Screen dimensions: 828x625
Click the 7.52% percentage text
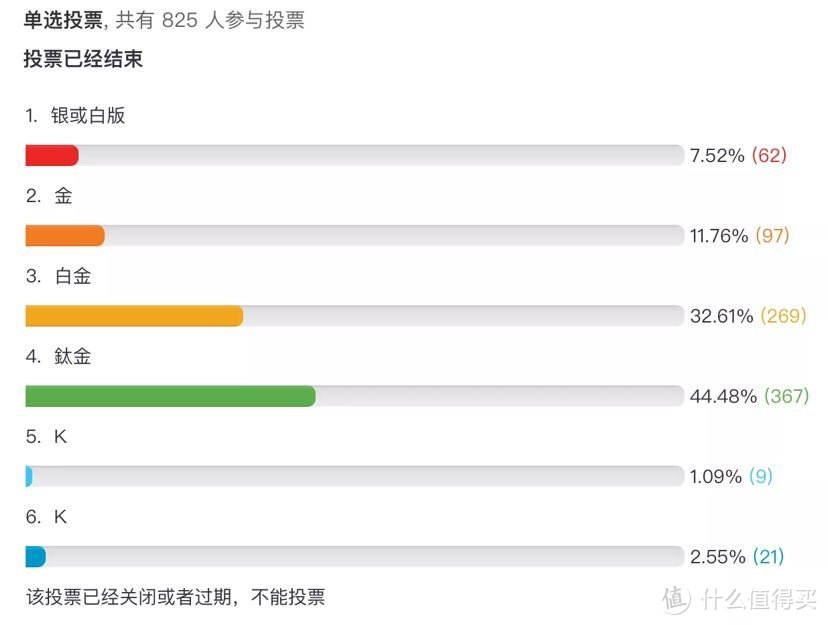coord(716,155)
